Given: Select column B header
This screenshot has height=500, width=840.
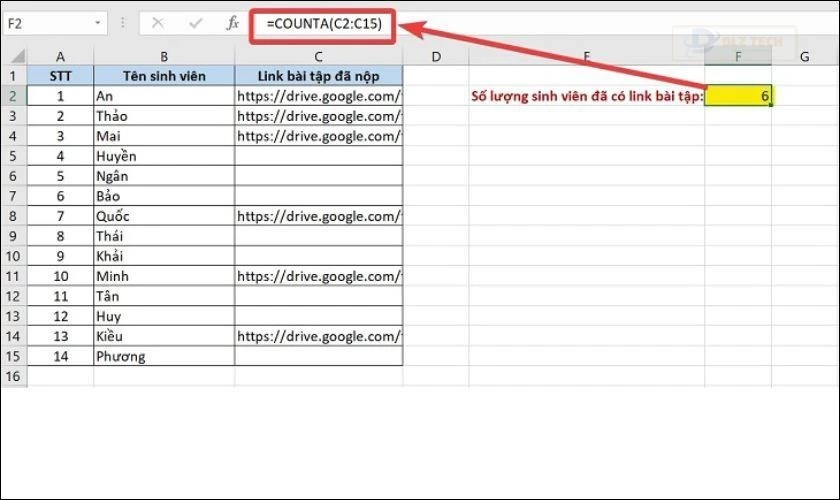Looking at the screenshot, I should point(164,56).
